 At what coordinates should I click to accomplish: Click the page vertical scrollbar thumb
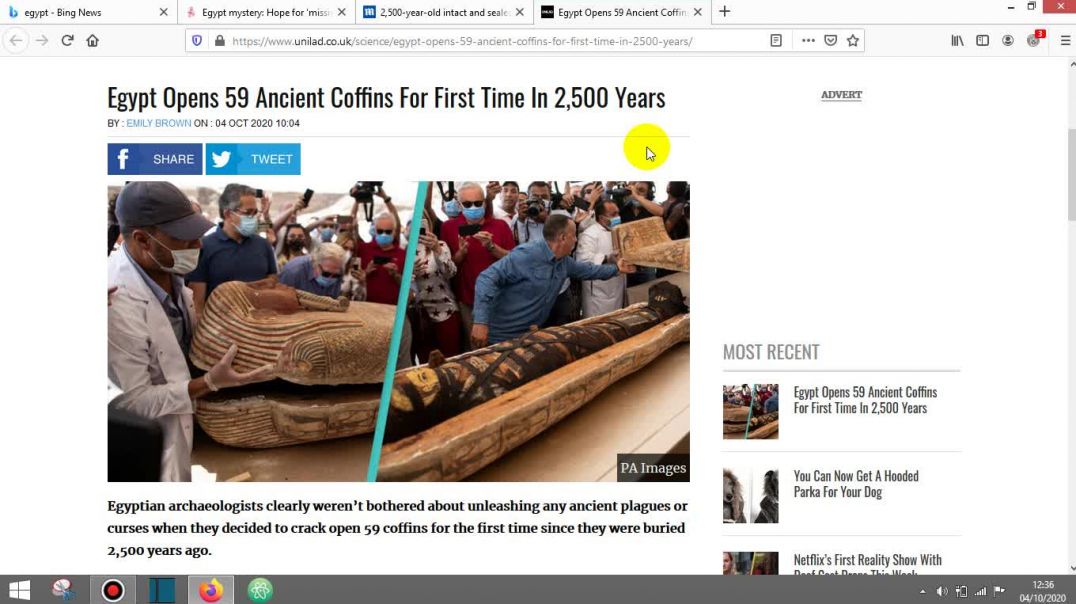(1072, 174)
